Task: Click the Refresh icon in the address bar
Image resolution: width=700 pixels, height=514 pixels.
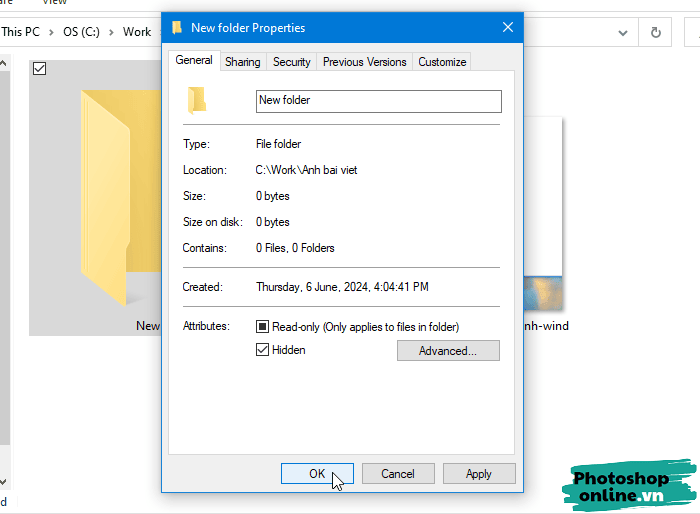Action: (x=656, y=32)
